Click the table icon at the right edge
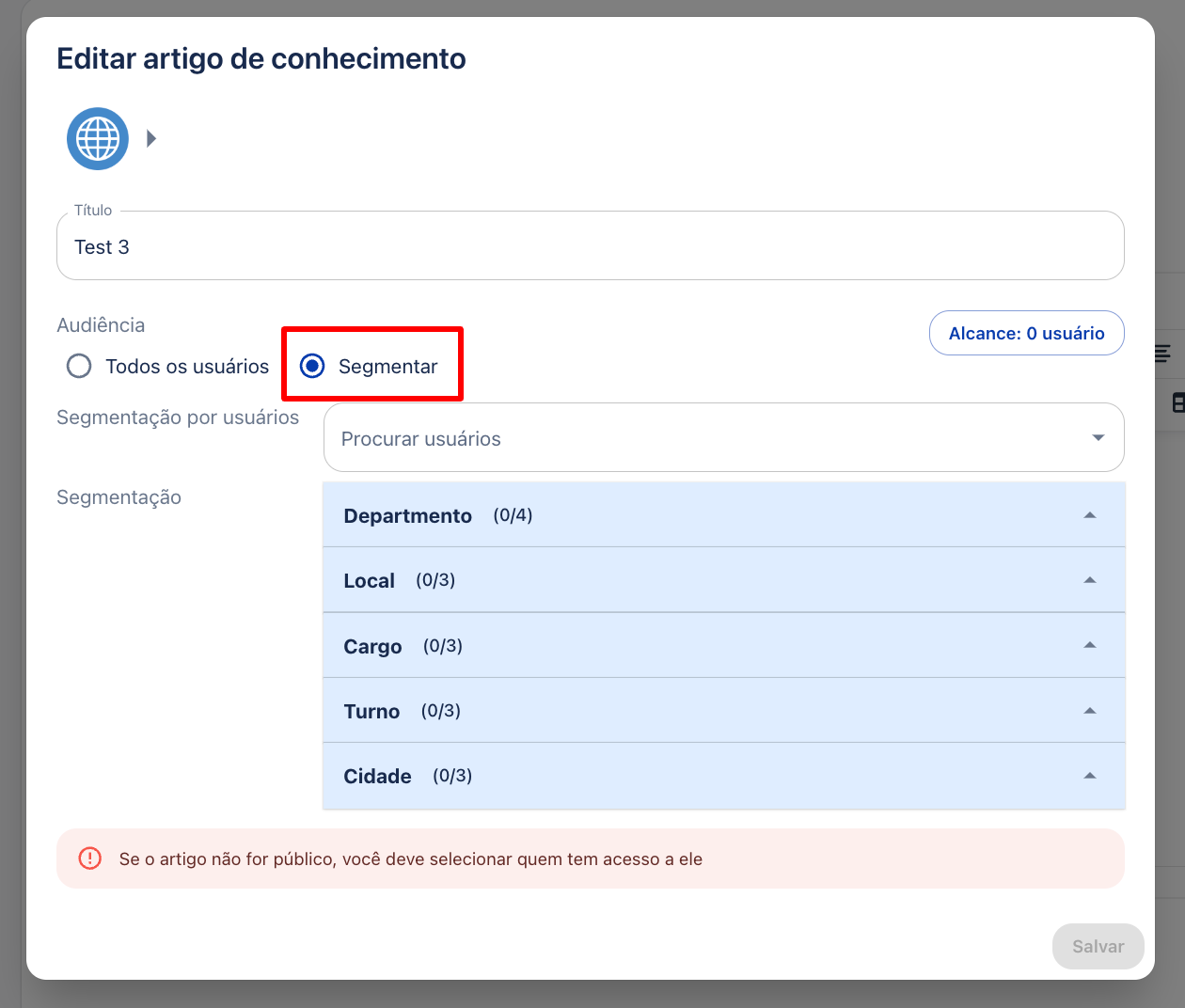This screenshot has width=1185, height=1008. tap(1177, 402)
